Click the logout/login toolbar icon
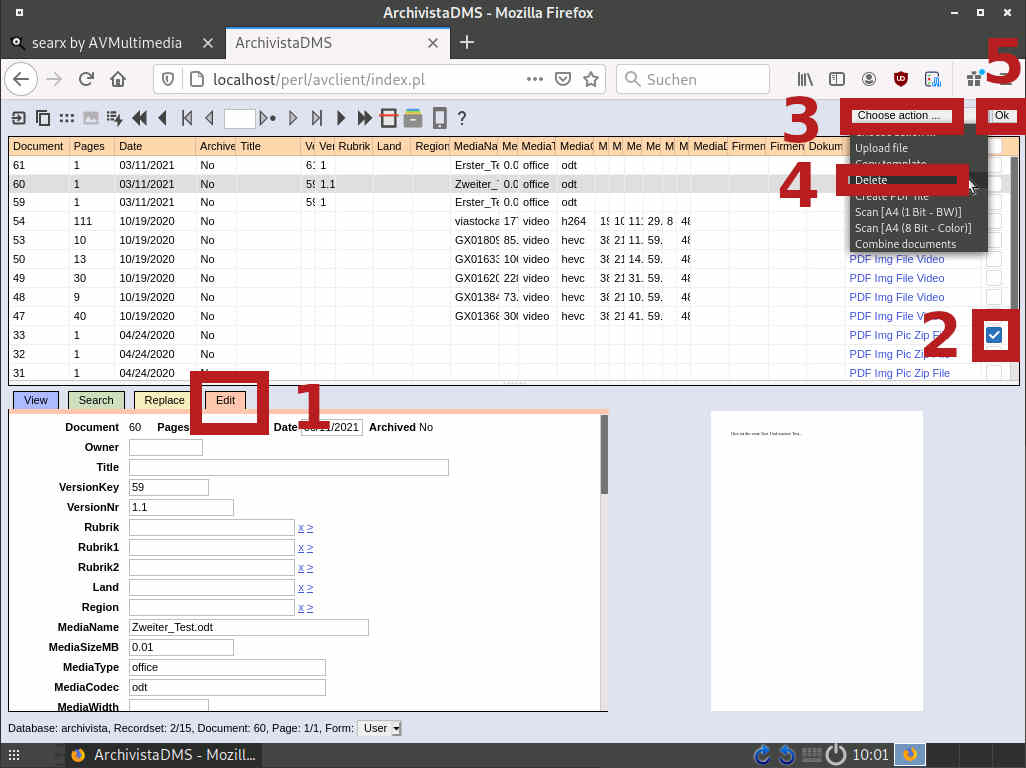Viewport: 1026px width, 768px height. (18, 118)
